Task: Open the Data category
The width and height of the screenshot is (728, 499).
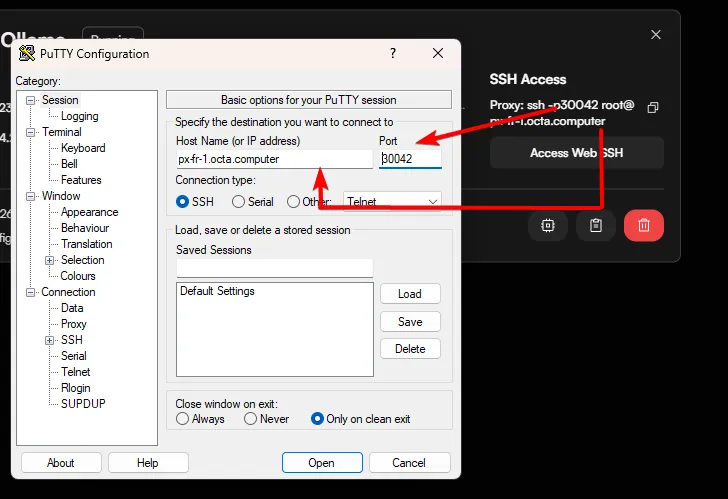Action: (x=72, y=308)
